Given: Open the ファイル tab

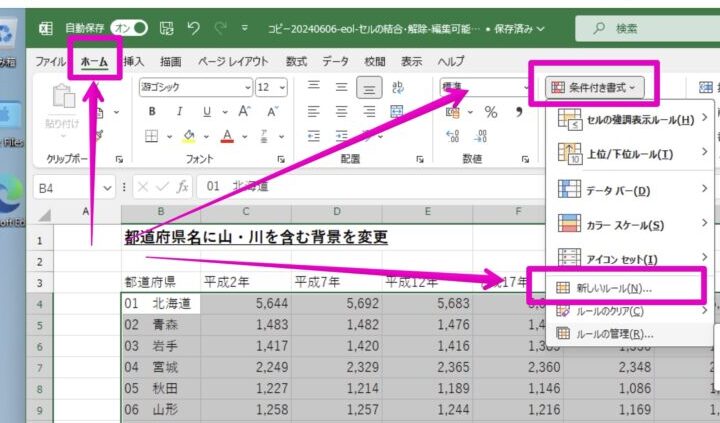Looking at the screenshot, I should point(50,62).
